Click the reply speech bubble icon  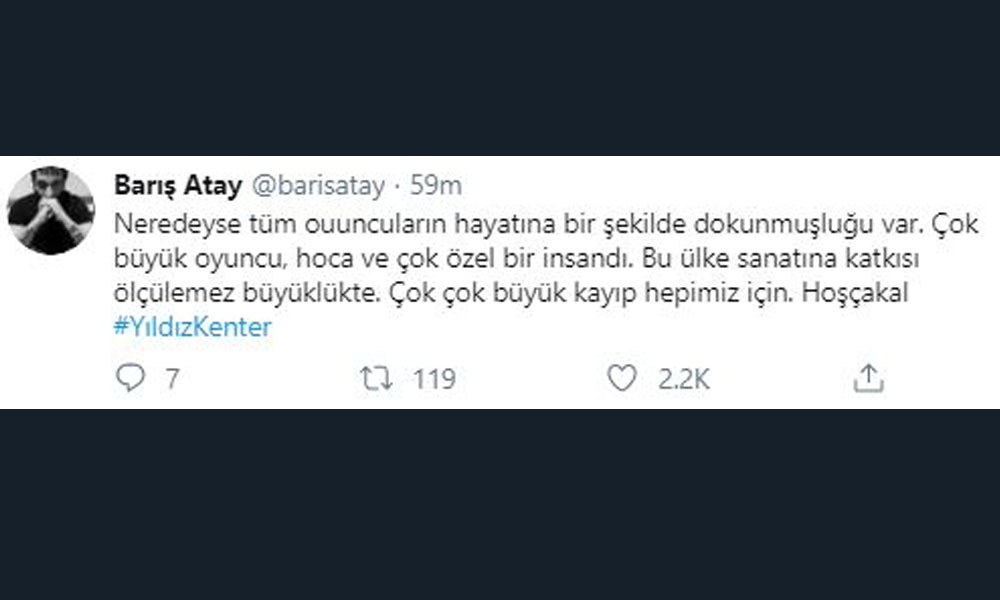131,378
